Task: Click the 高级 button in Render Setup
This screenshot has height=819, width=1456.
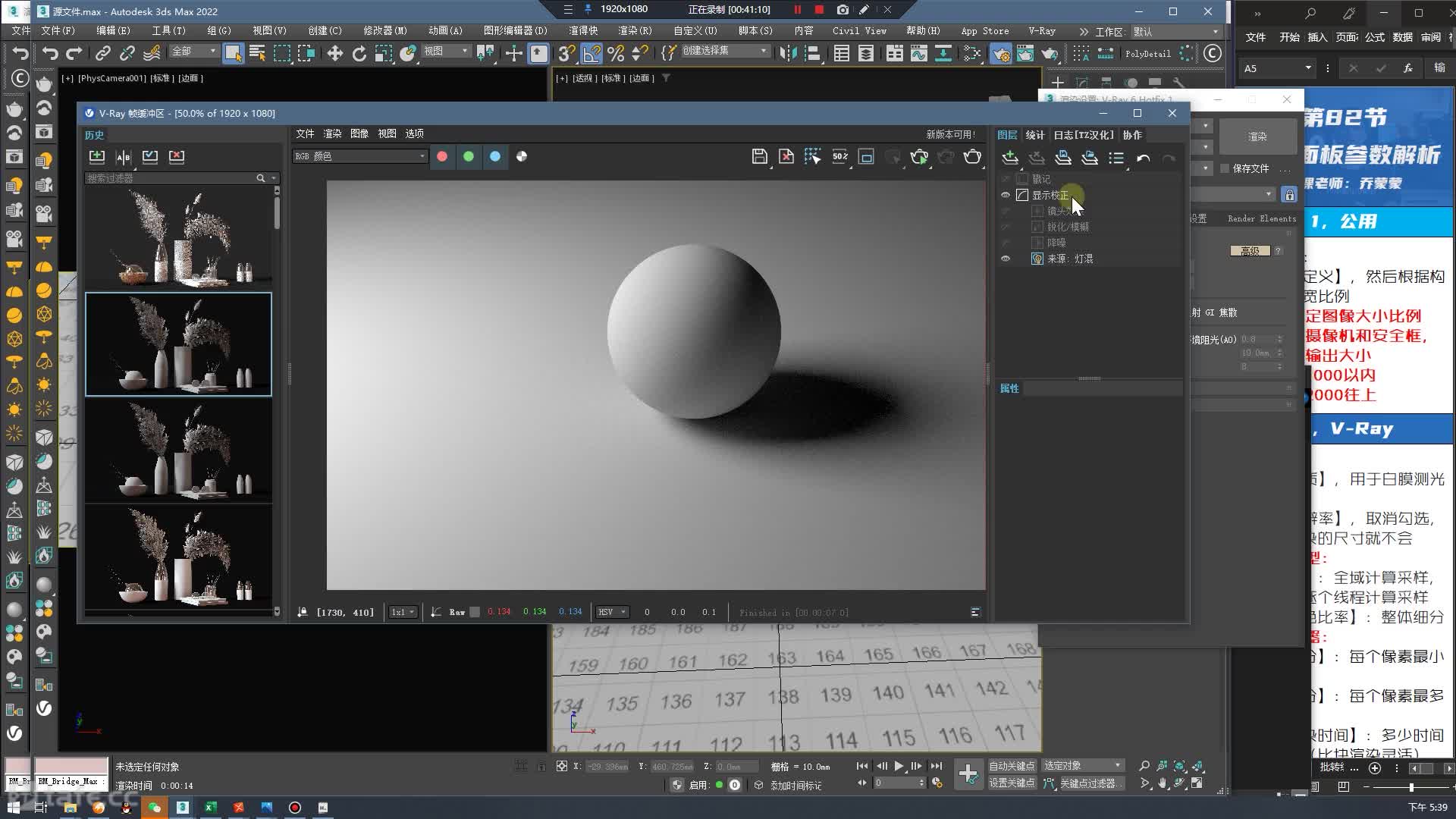Action: point(1250,251)
